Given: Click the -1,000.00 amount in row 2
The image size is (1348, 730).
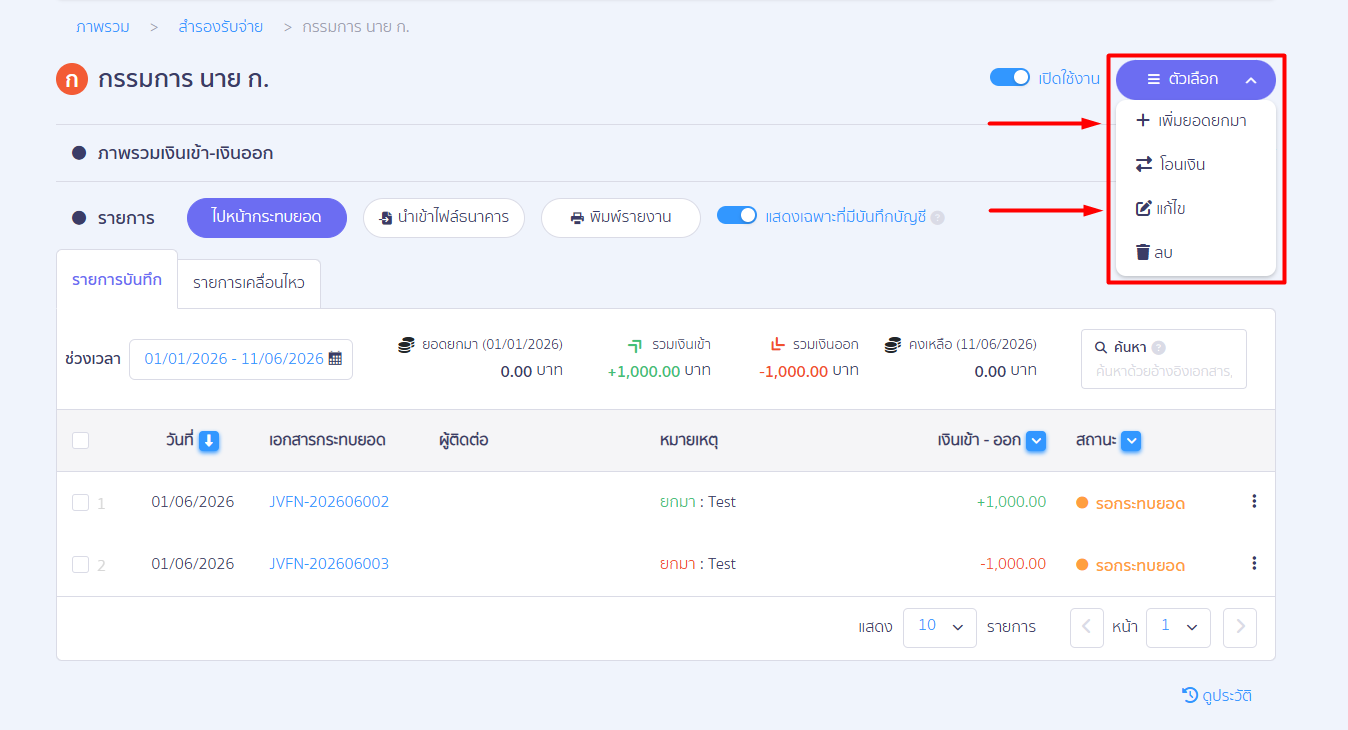Looking at the screenshot, I should tap(1013, 564).
